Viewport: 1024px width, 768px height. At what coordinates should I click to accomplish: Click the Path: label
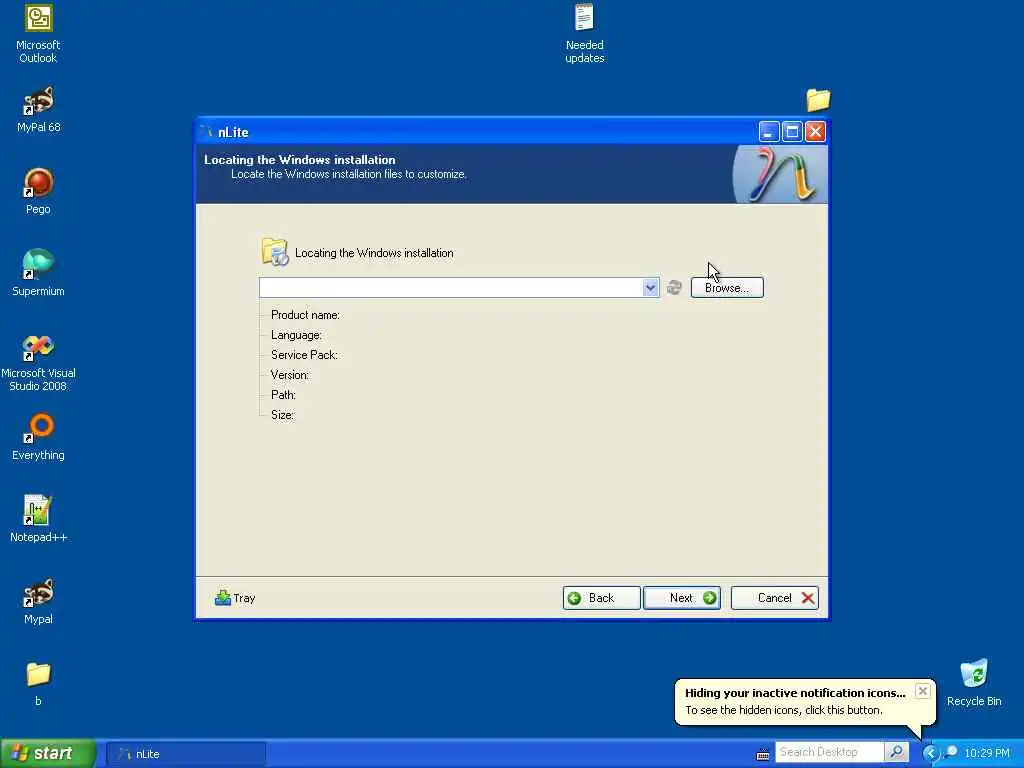(x=283, y=394)
